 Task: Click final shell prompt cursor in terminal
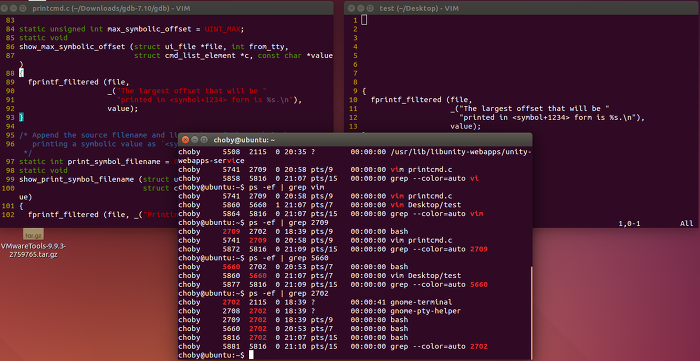click(251, 355)
